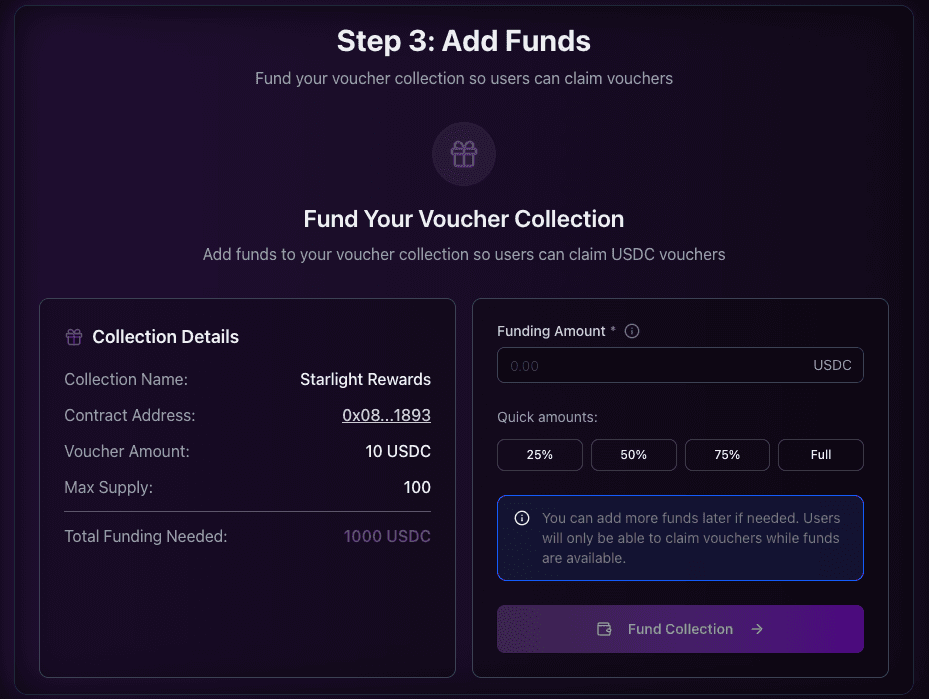929x699 pixels.
Task: Click the Starlight Rewards collection name
Action: (365, 379)
